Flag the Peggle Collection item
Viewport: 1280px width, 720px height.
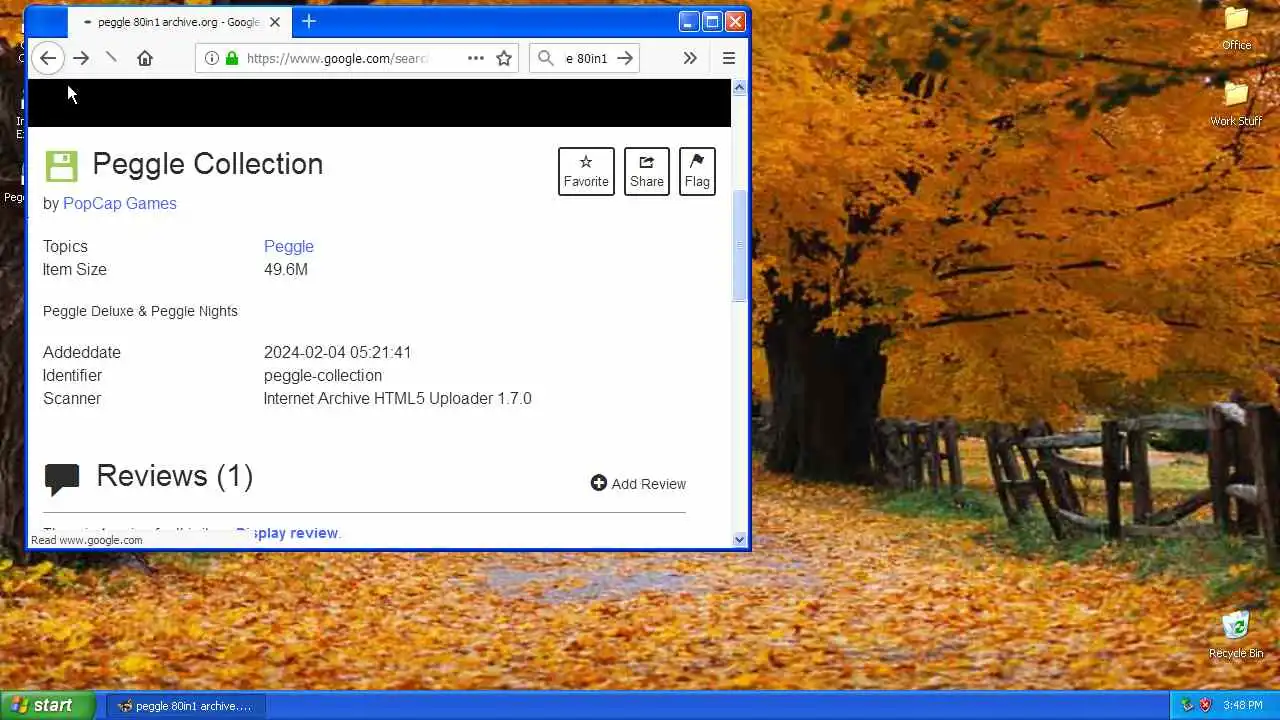697,171
